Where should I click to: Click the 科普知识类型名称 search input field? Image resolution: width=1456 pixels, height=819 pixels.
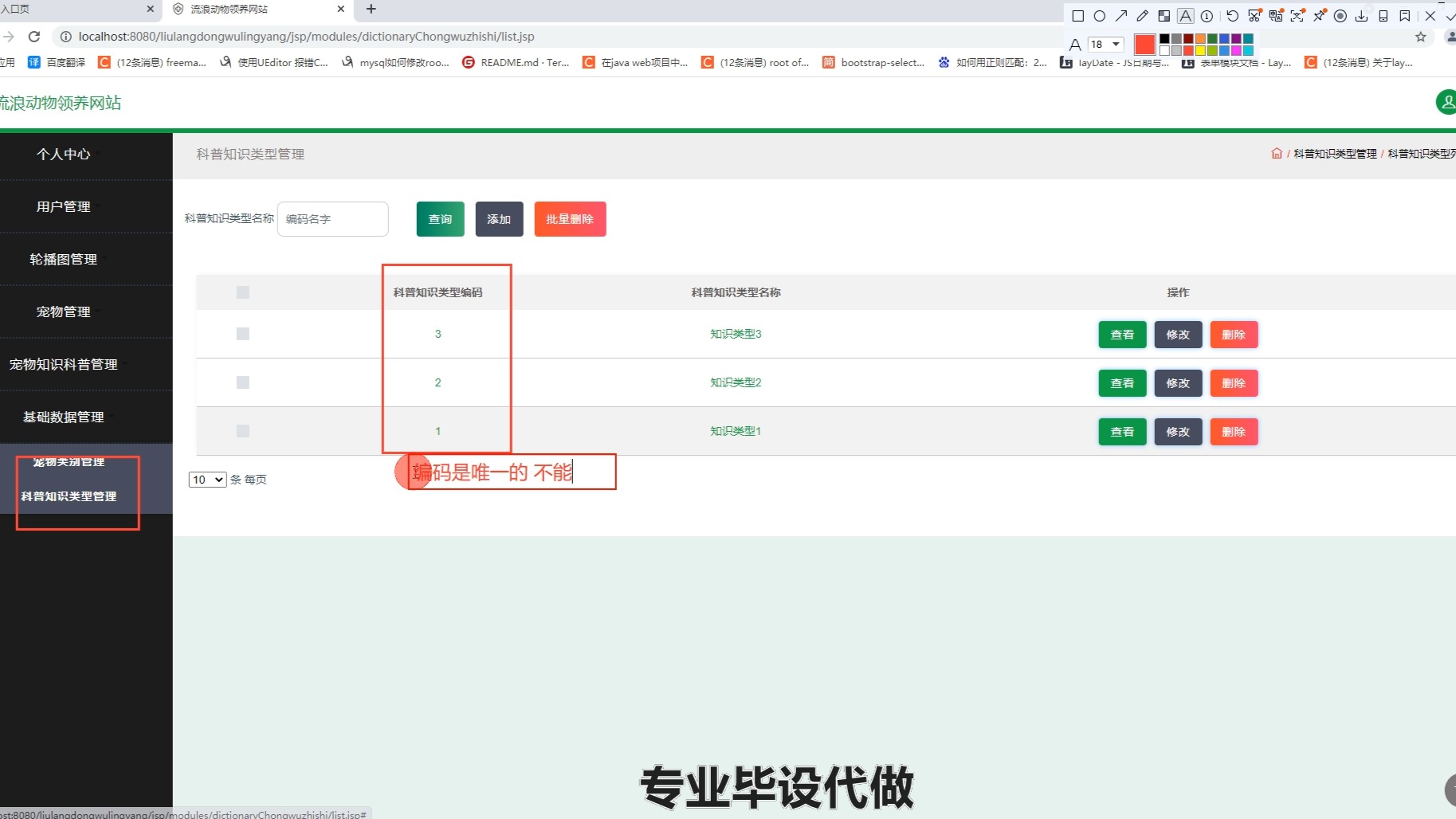click(333, 219)
